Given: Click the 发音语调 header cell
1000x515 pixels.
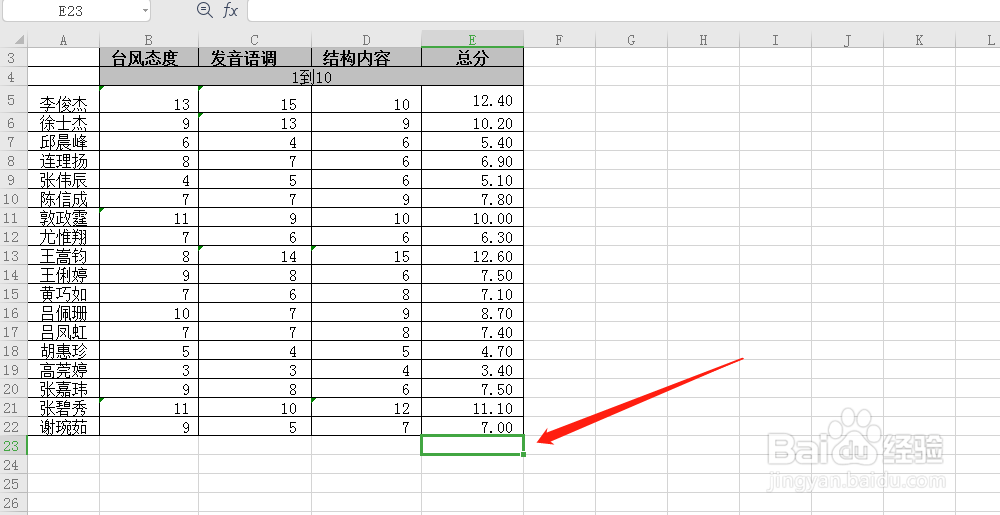Looking at the screenshot, I should pos(255,57).
